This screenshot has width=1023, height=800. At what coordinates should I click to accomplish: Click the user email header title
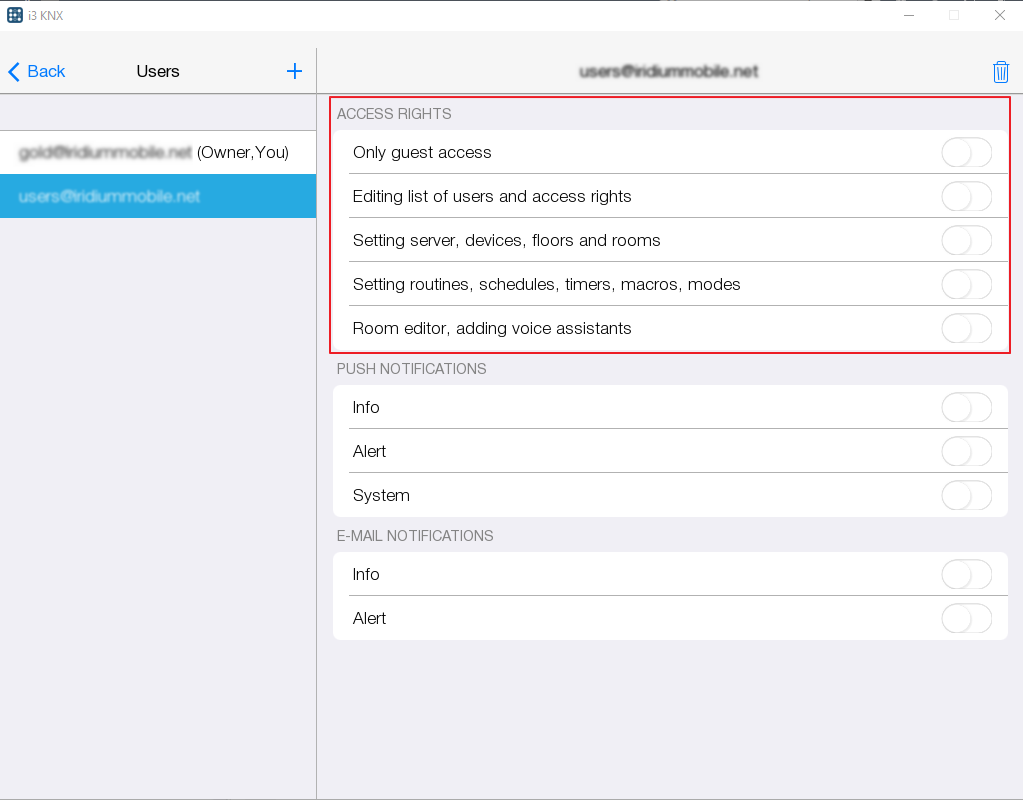coord(668,72)
